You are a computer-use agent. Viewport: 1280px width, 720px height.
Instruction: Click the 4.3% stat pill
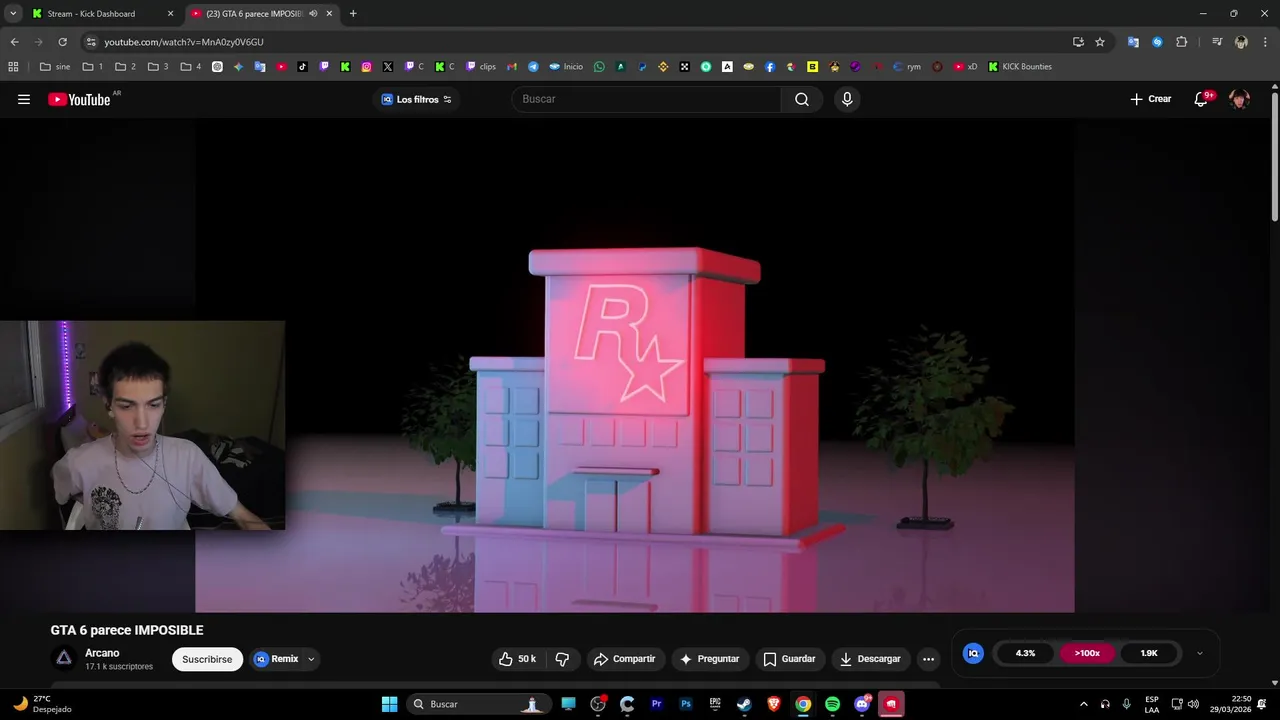coord(1026,653)
